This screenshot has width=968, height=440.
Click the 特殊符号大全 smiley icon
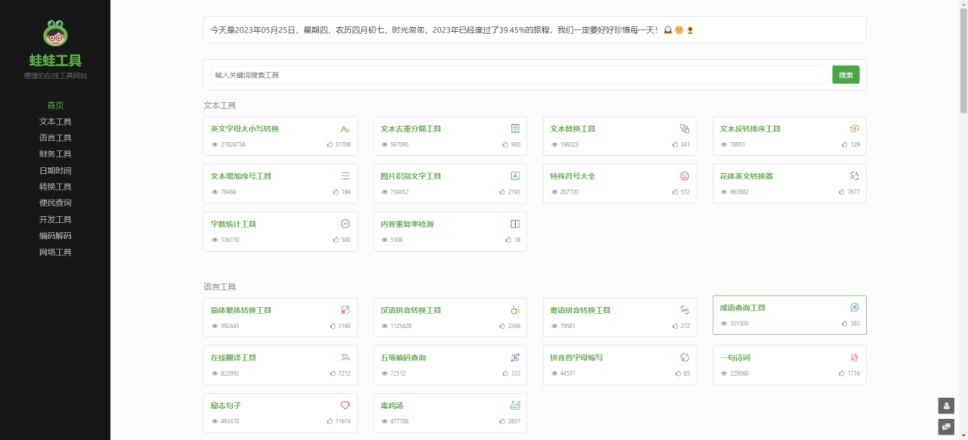point(684,176)
